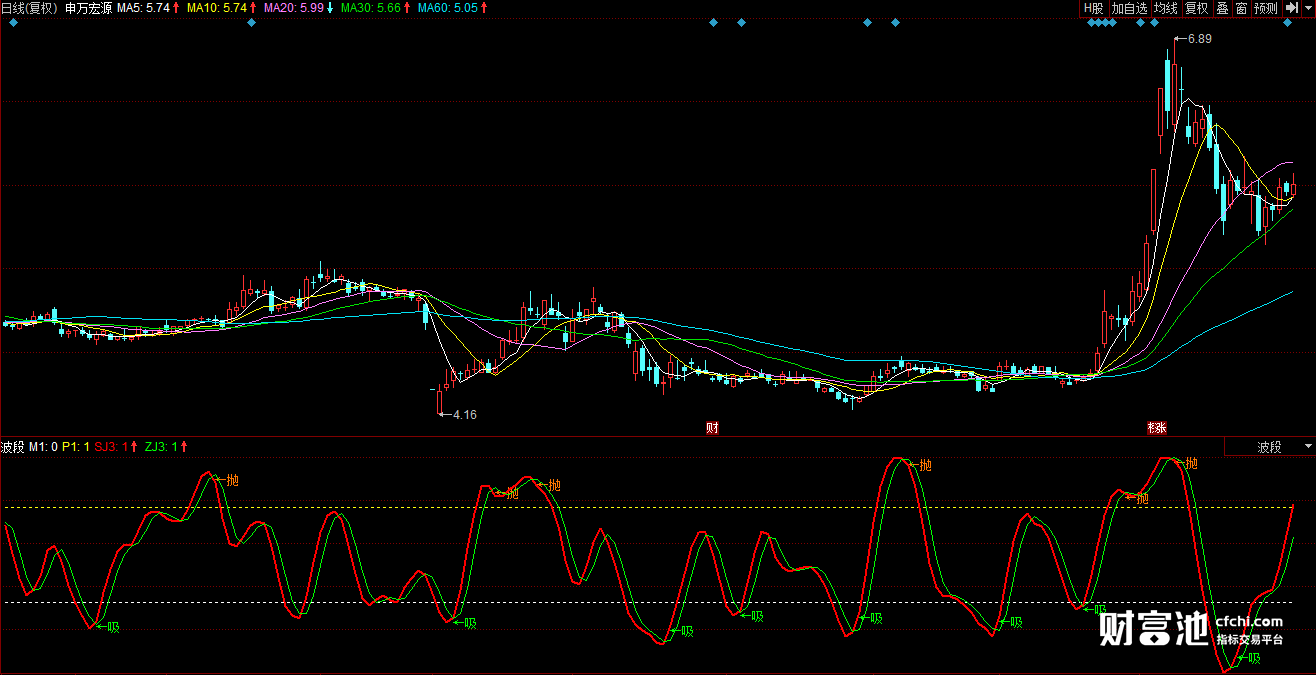Click the 财 financial marker below chart
This screenshot has height=675, width=1316.
pyautogui.click(x=712, y=428)
